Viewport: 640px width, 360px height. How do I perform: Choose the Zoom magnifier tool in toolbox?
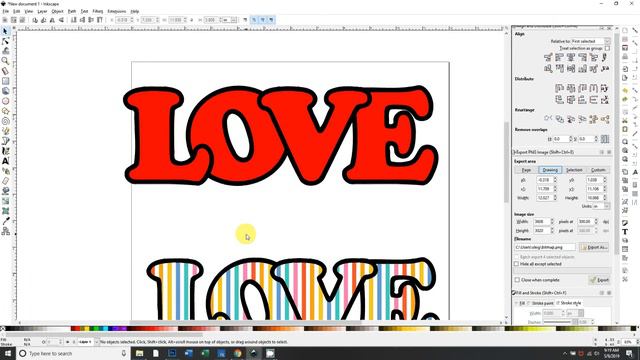[5, 61]
